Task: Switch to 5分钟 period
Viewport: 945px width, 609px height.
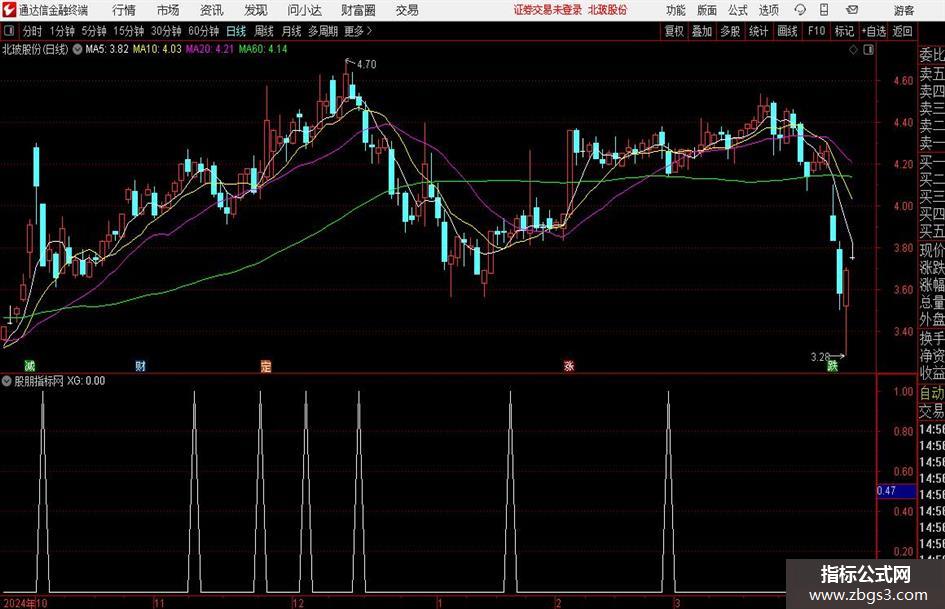Action: tap(94, 31)
